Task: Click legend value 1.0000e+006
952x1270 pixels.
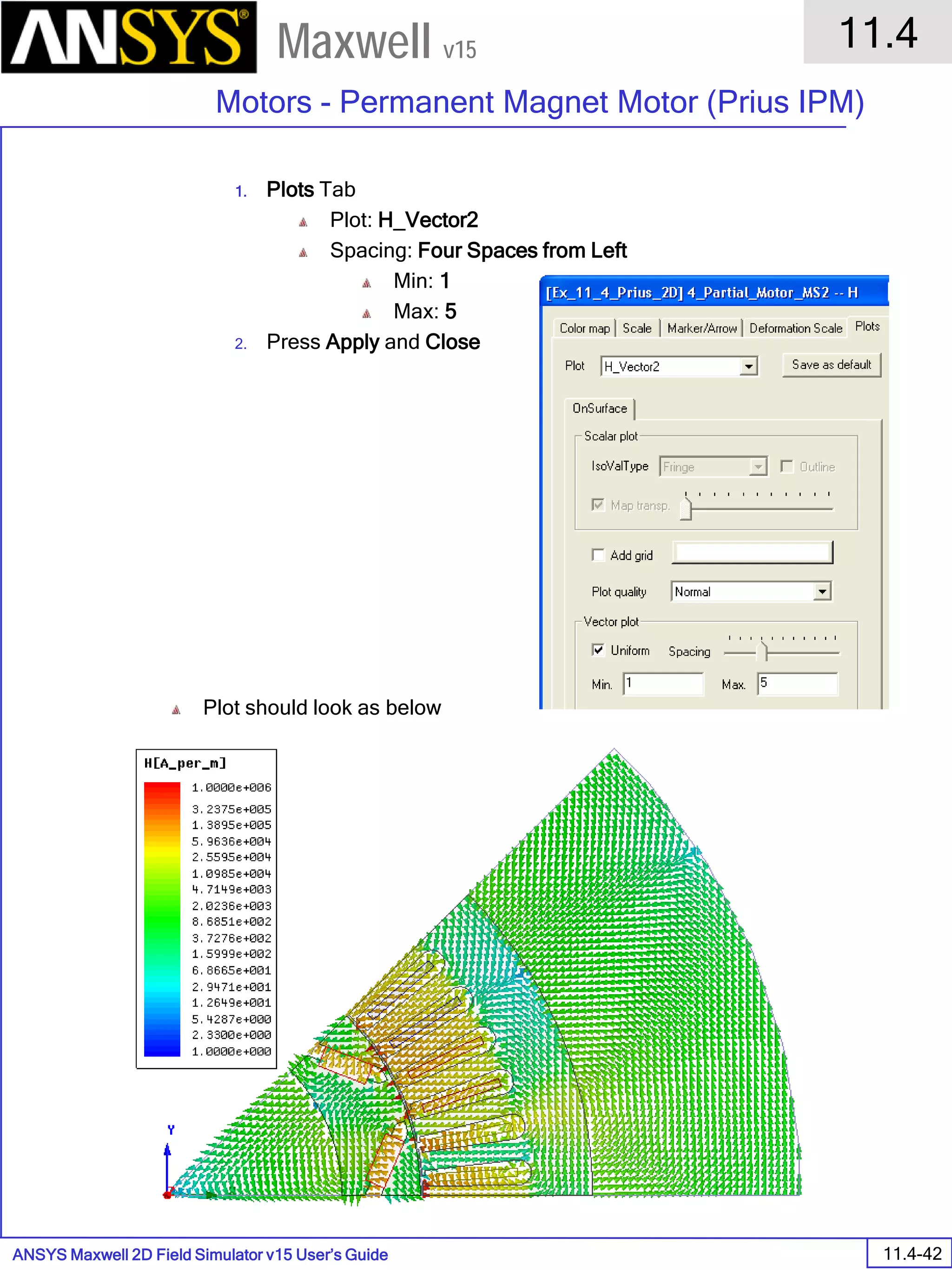Action: [x=231, y=788]
